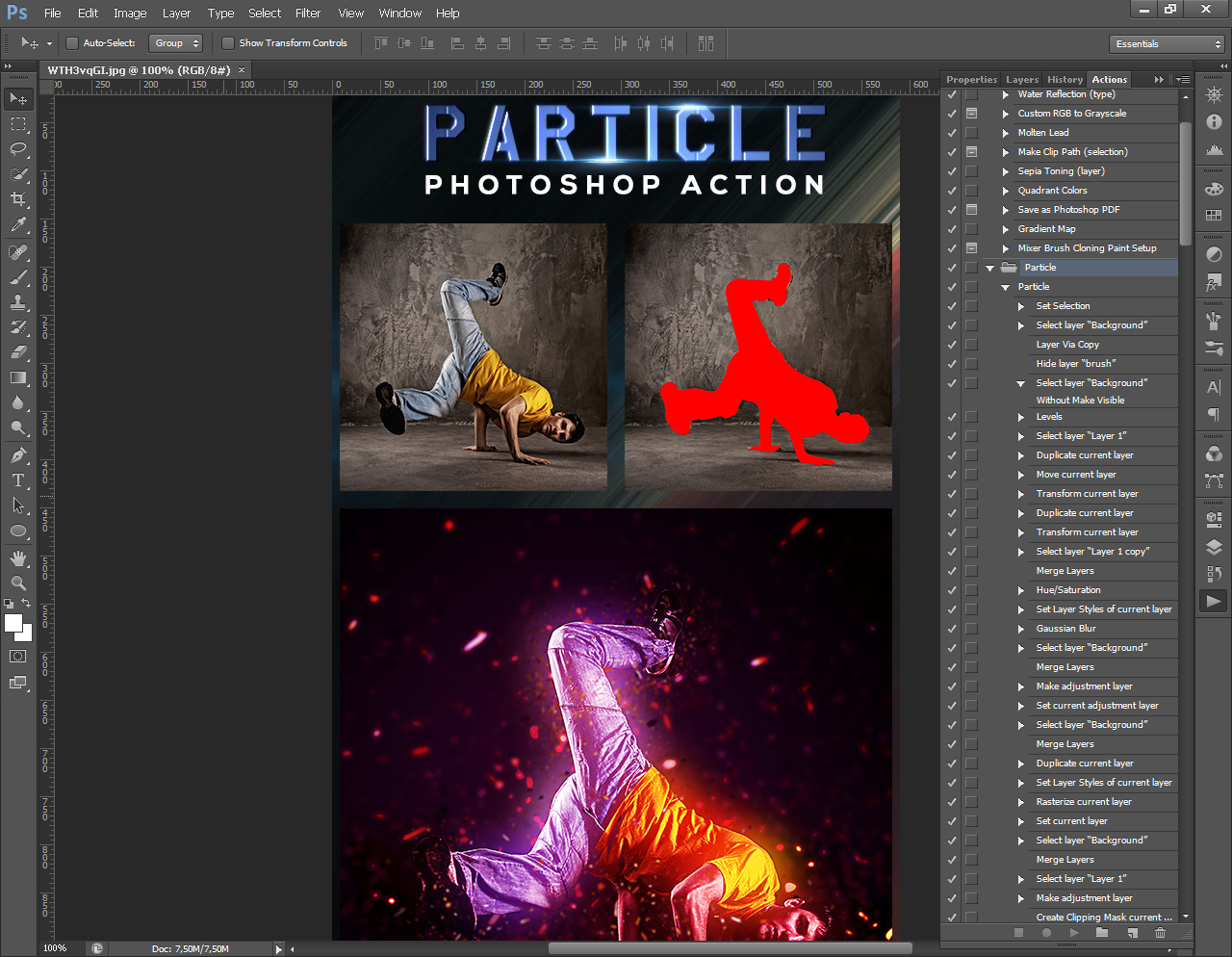Select the Pen tool

pyautogui.click(x=18, y=455)
